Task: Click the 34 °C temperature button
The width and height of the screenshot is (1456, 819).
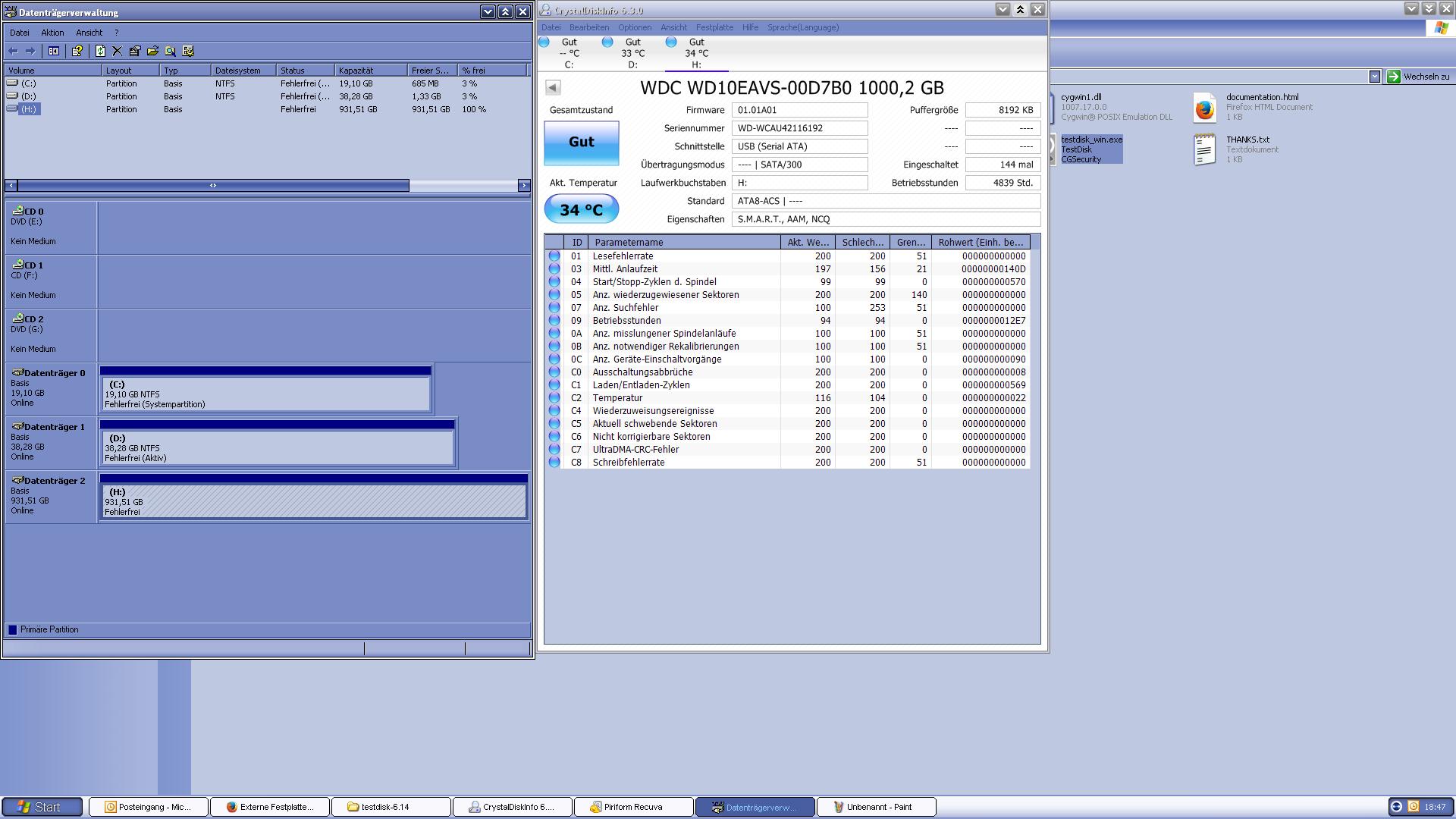Action: [581, 209]
